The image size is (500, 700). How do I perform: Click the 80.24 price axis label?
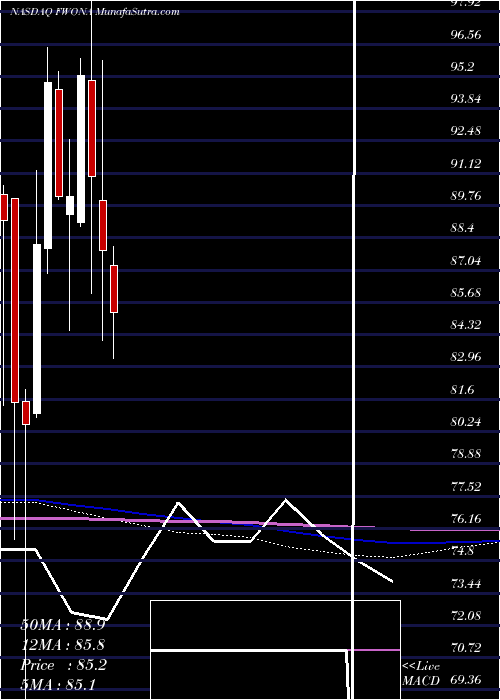click(466, 422)
